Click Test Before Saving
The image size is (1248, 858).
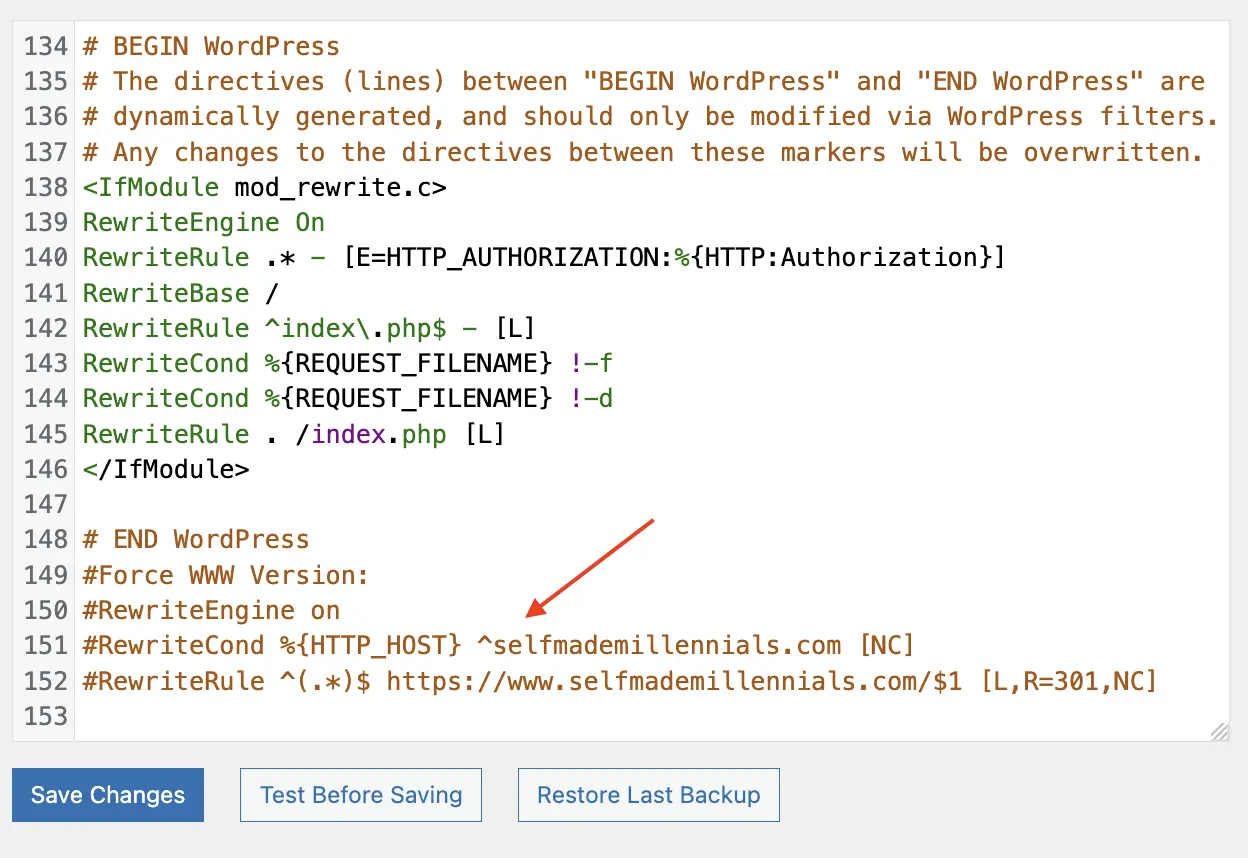tap(360, 794)
